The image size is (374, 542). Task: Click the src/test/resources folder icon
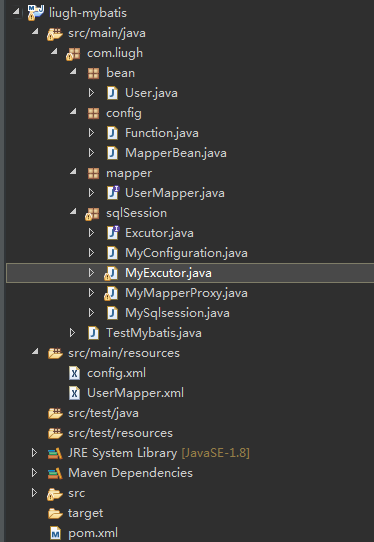[55, 433]
